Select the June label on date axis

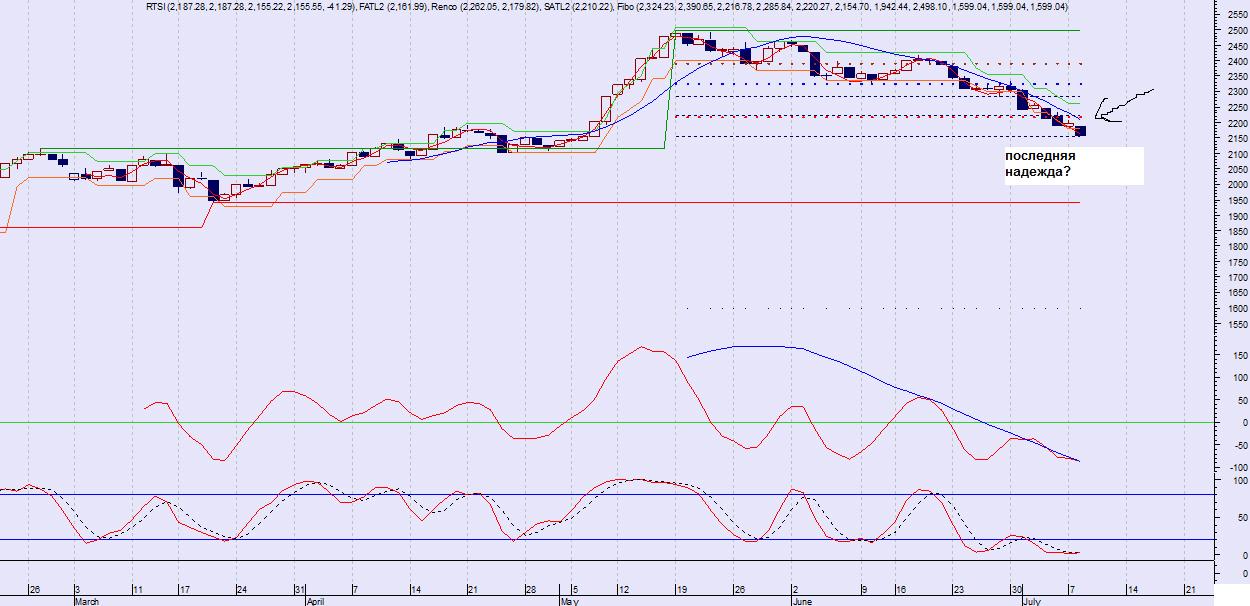[802, 602]
